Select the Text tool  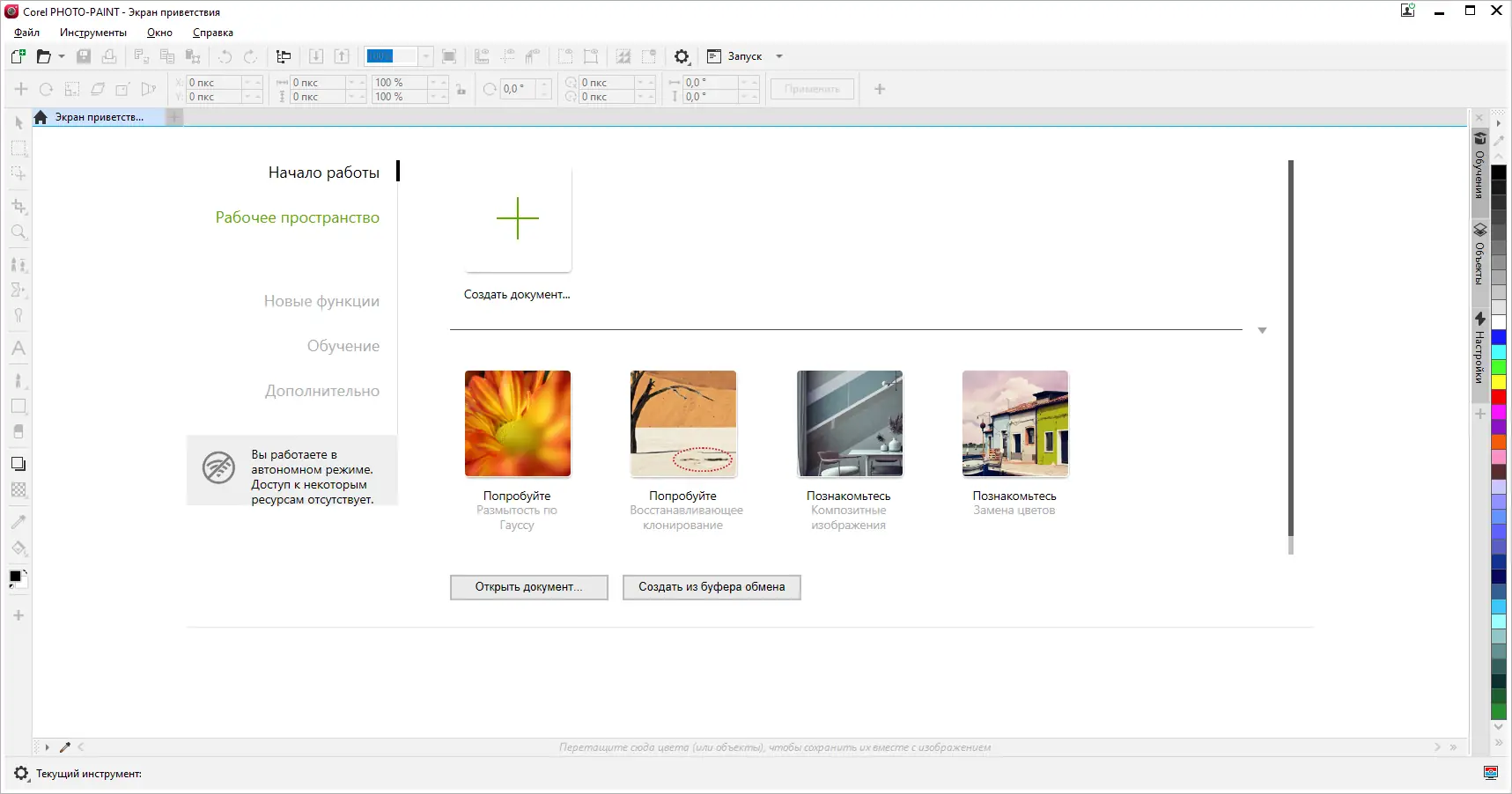(x=18, y=349)
